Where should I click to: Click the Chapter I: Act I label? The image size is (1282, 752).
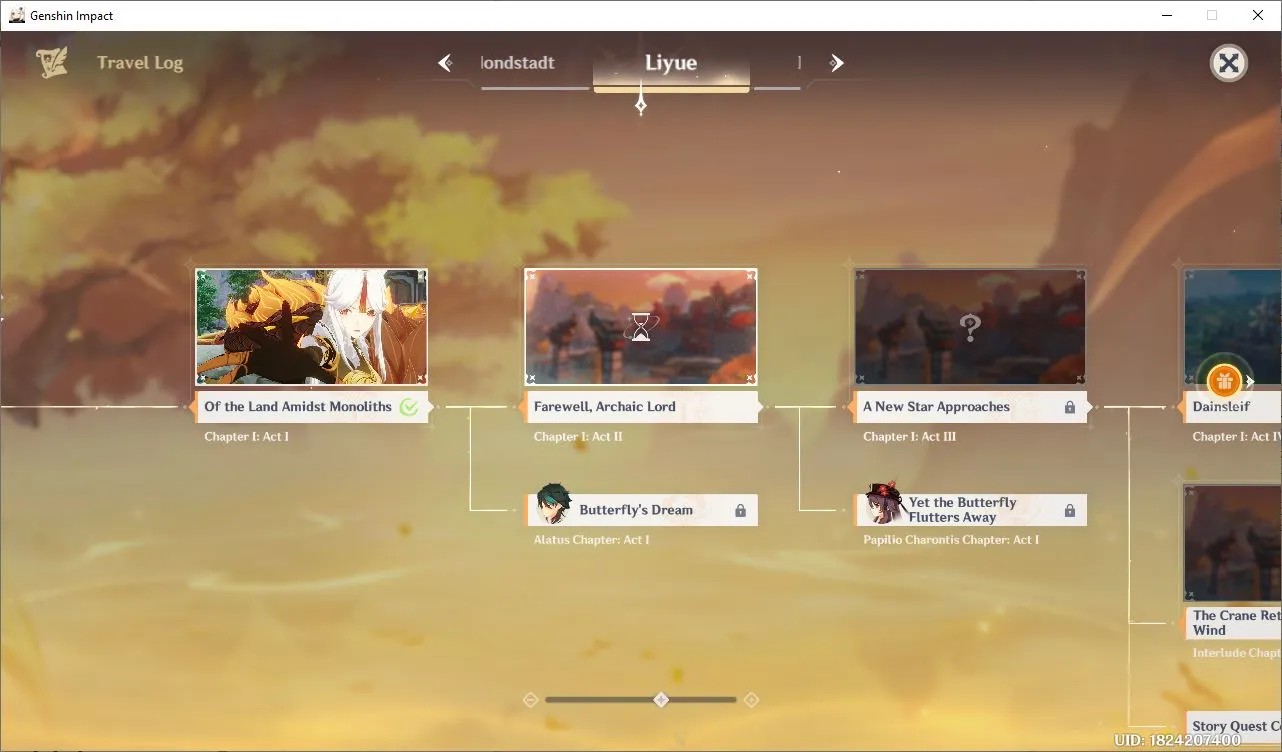click(x=246, y=437)
